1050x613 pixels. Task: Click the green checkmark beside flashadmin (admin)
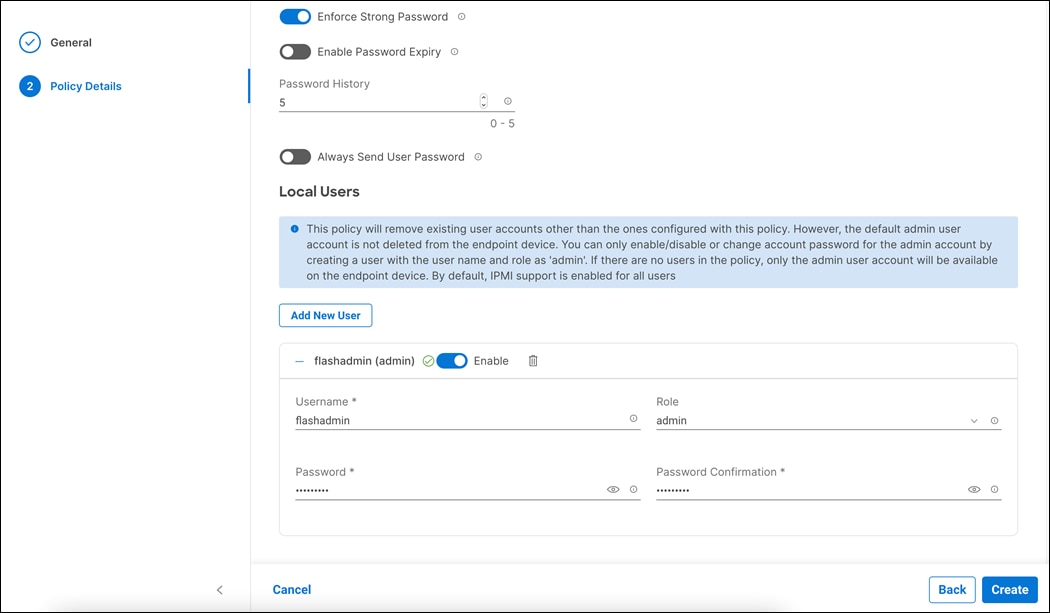[x=427, y=361]
